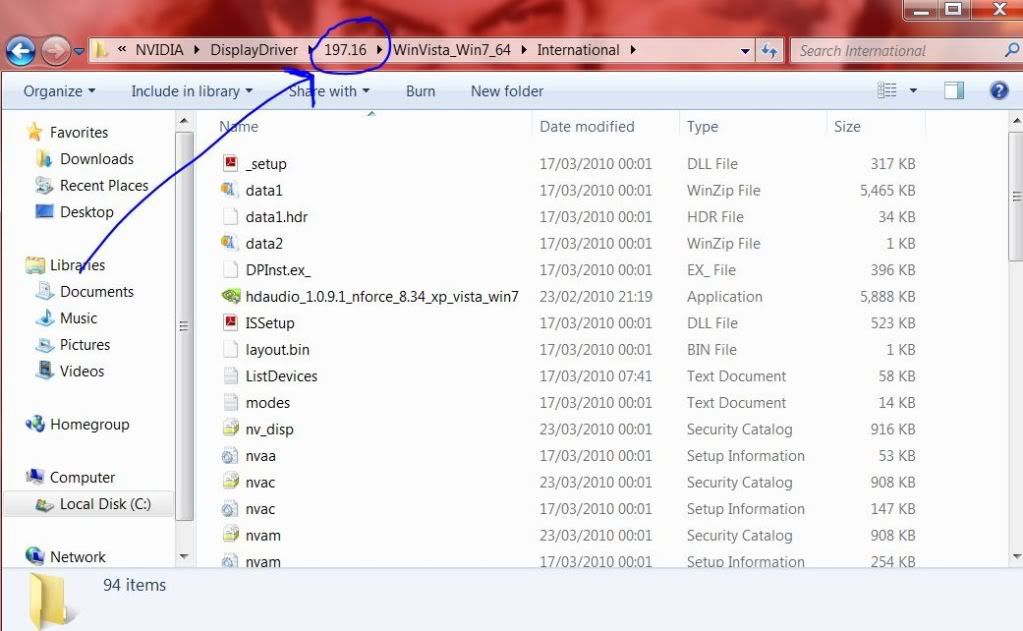Create a New folder from toolbar
The width and height of the screenshot is (1023, 631).
[507, 91]
